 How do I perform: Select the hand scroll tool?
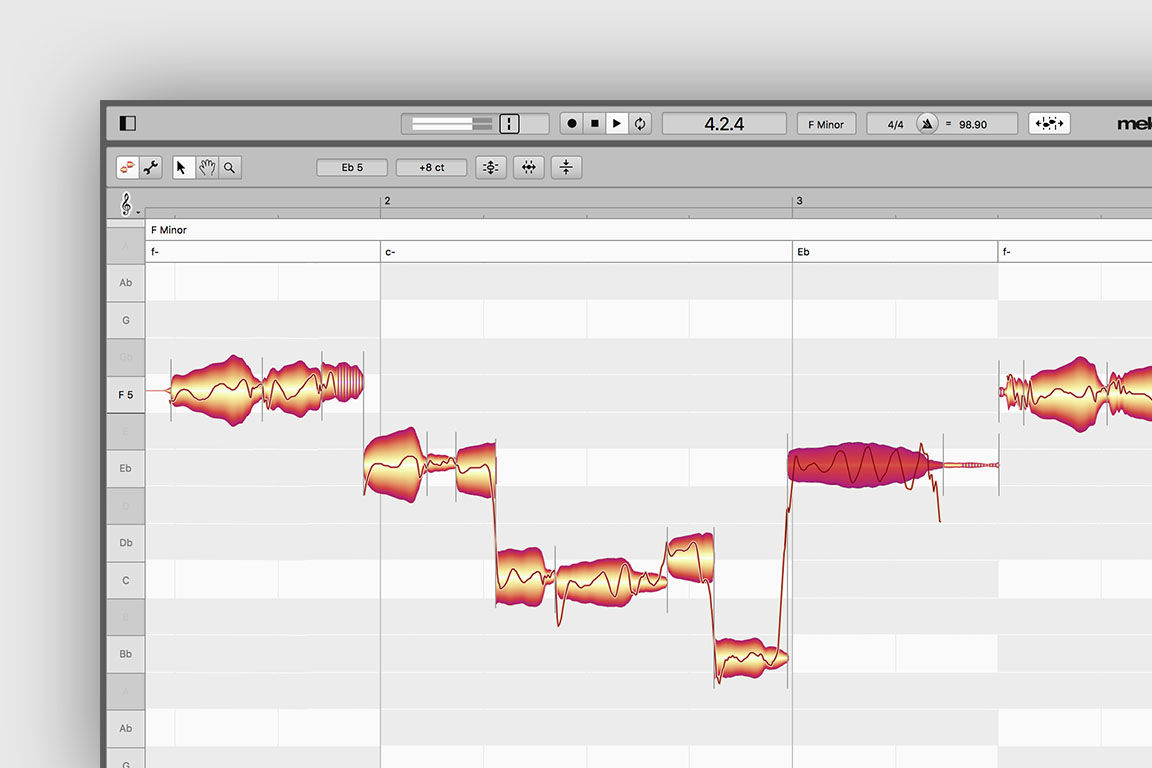pyautogui.click(x=206, y=168)
